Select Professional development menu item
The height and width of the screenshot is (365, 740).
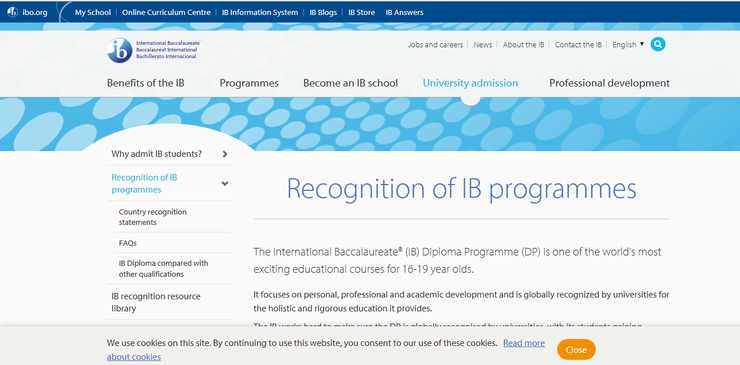pos(609,83)
